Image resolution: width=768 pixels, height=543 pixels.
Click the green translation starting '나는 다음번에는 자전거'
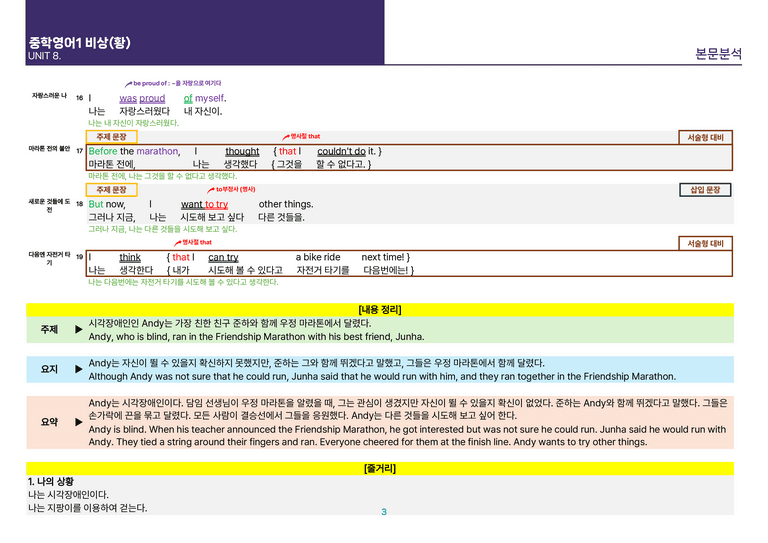pos(183,282)
